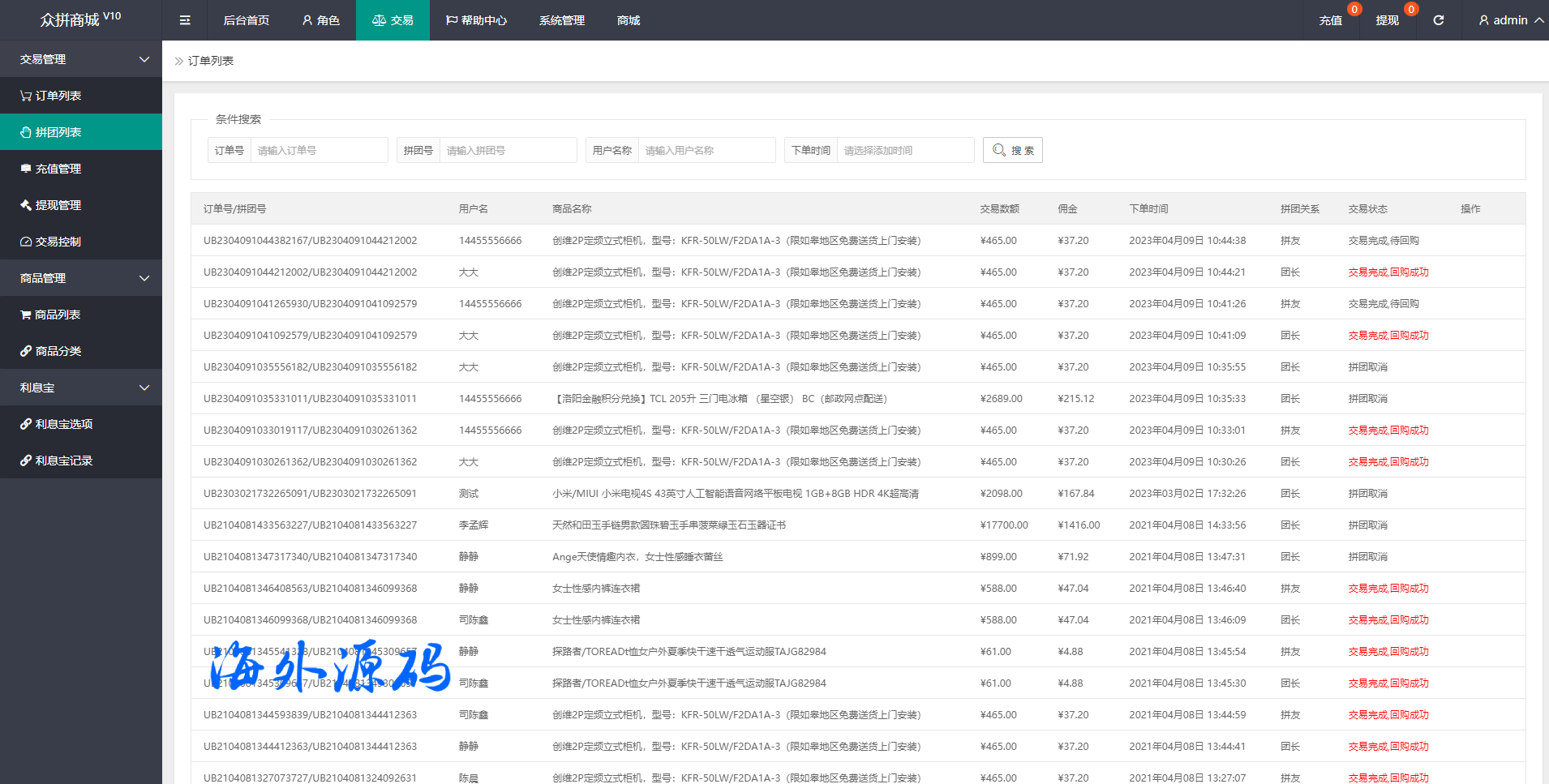
Task: Focus the 订单号 input field
Action: [319, 150]
